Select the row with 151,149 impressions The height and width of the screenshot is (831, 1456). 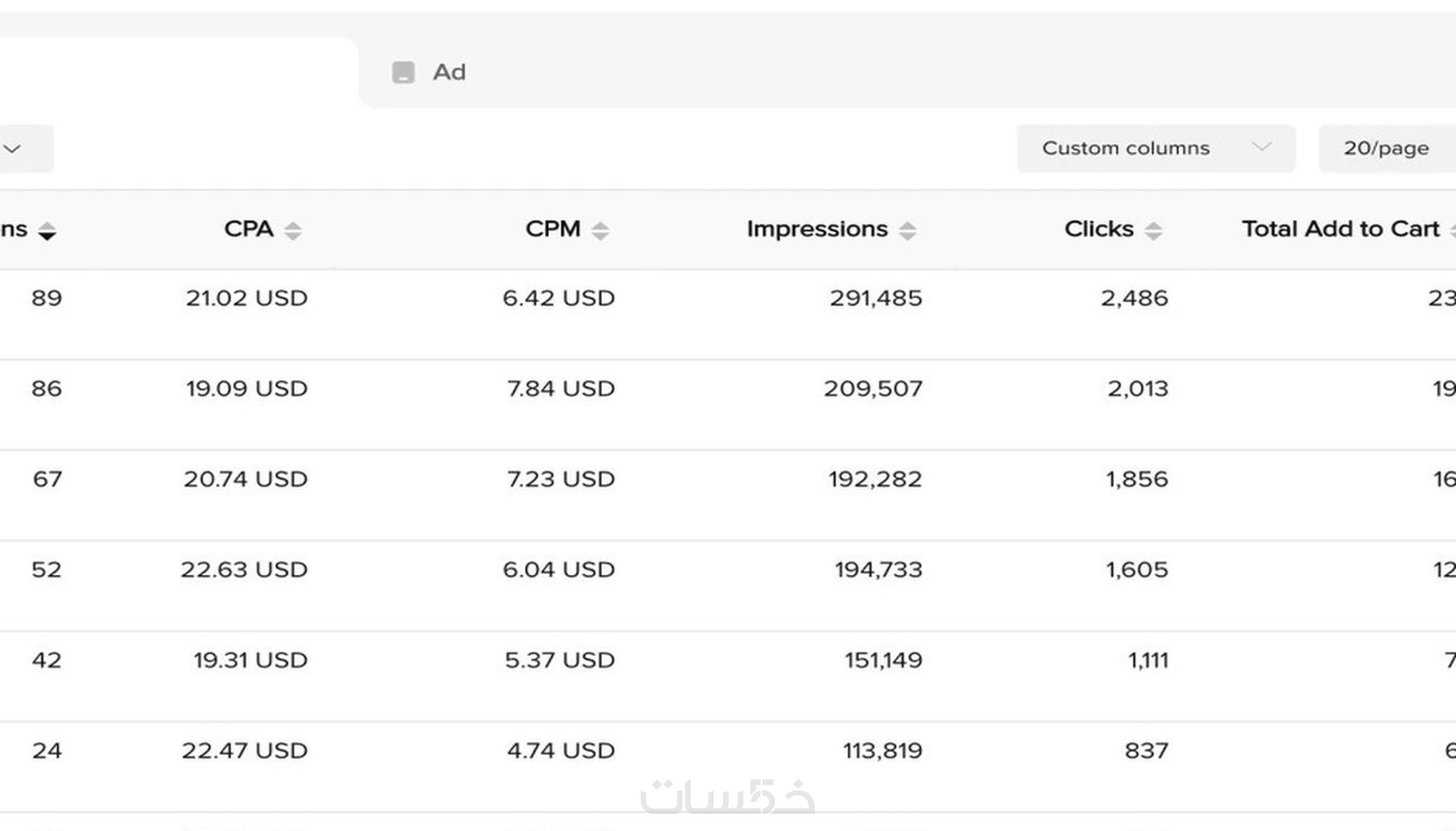coord(883,661)
